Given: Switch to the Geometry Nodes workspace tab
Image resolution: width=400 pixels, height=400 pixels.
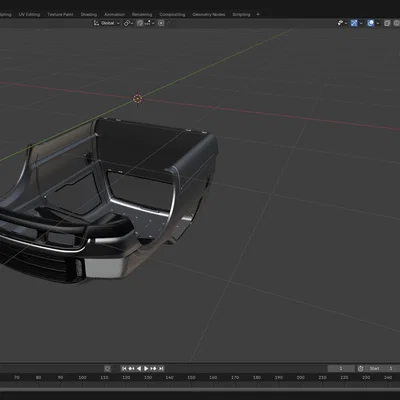Looking at the screenshot, I should (209, 14).
